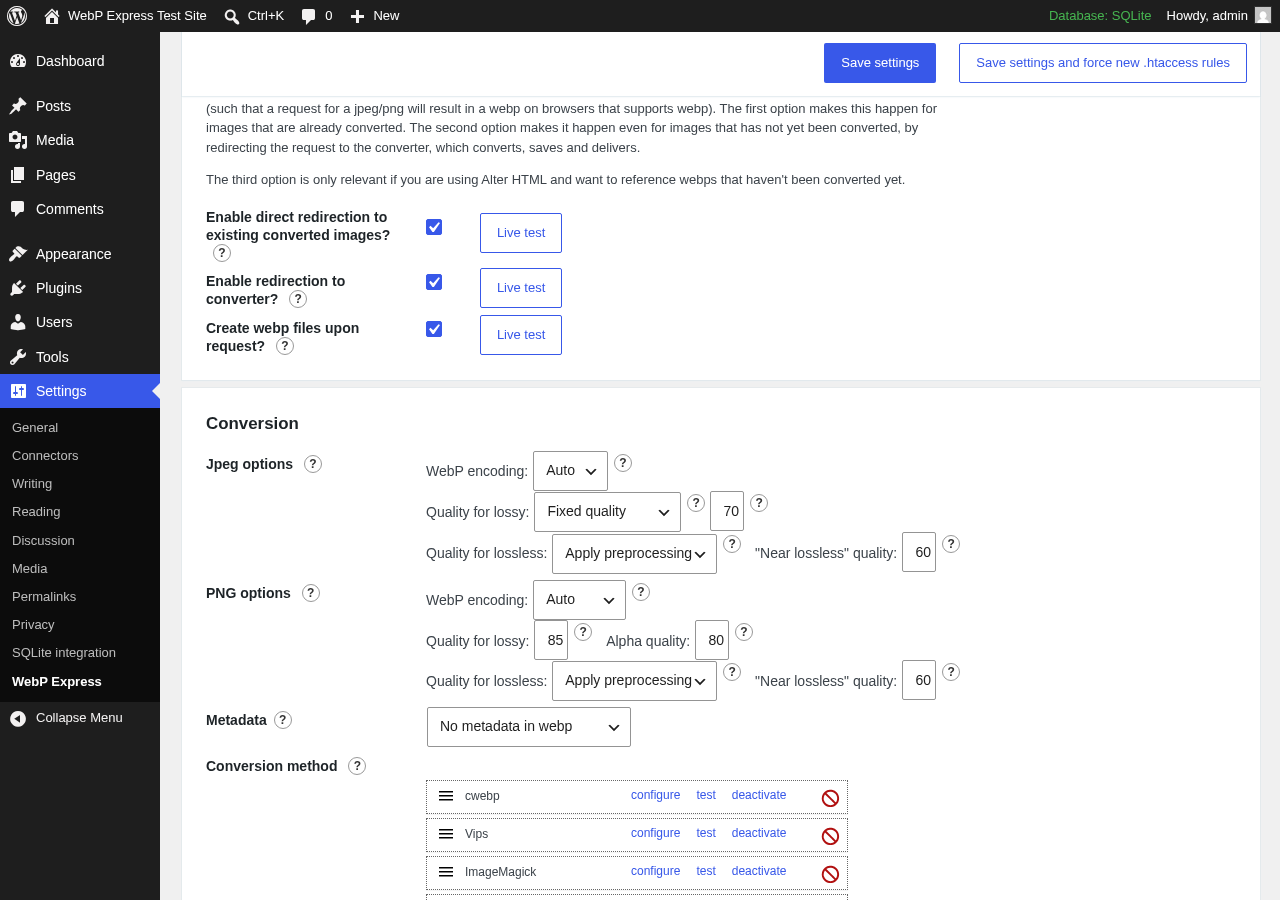This screenshot has height=900, width=1280.
Task: Open Privacy settings submenu item
Action: point(33,625)
